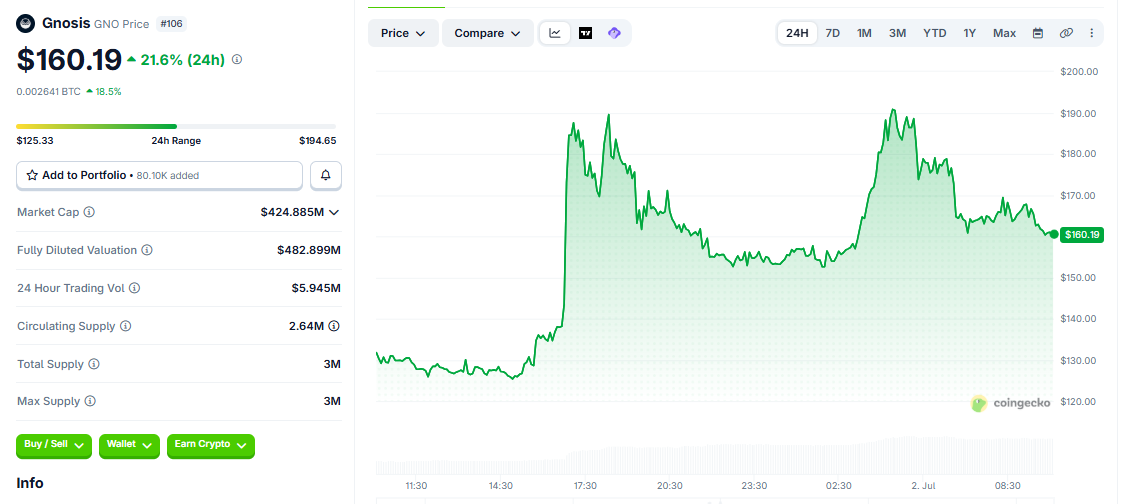This screenshot has width=1122, height=504.
Task: Select 1Y time range
Action: (970, 33)
